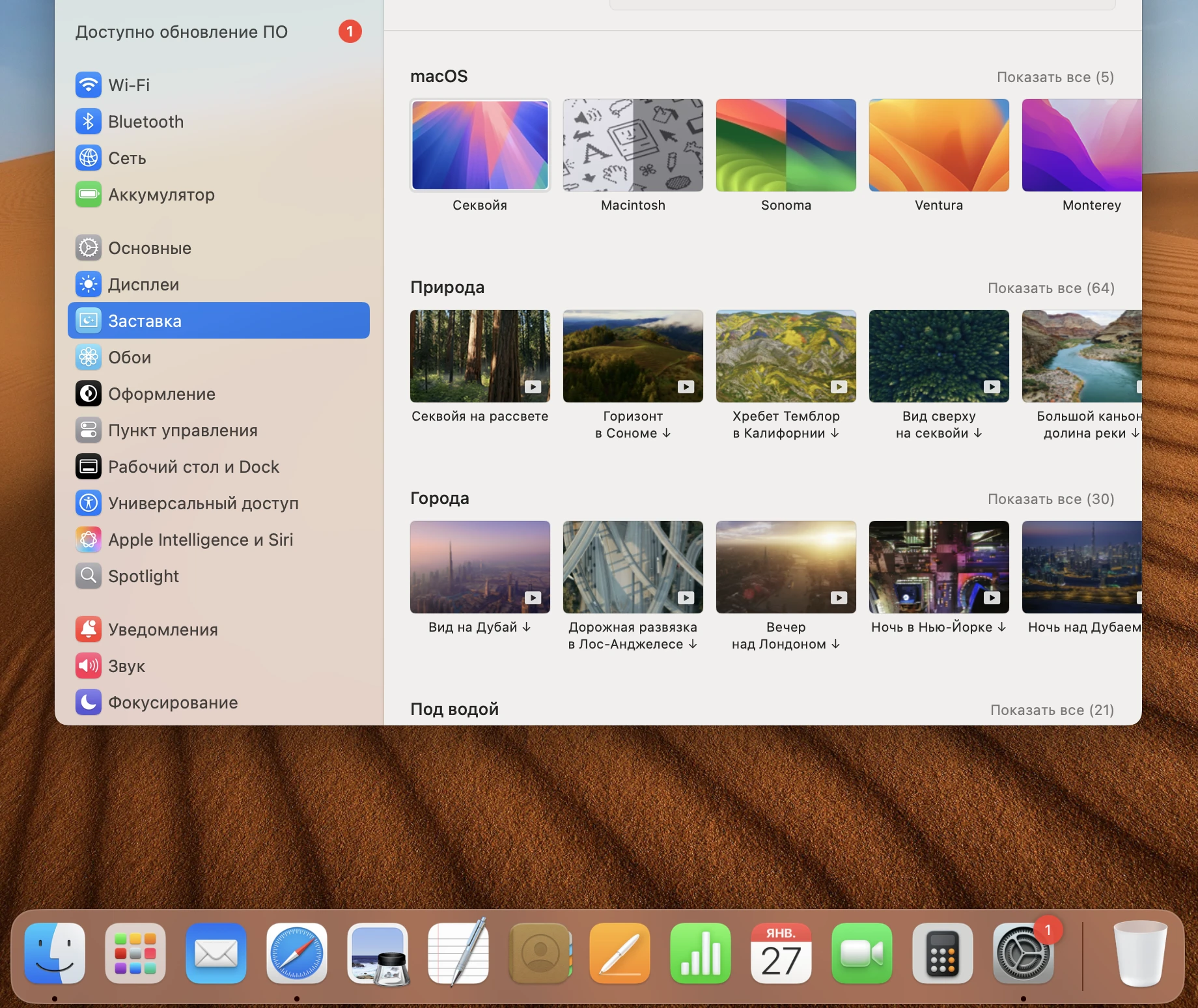Open Finder from the Dock
This screenshot has height=1008, width=1198.
point(55,953)
